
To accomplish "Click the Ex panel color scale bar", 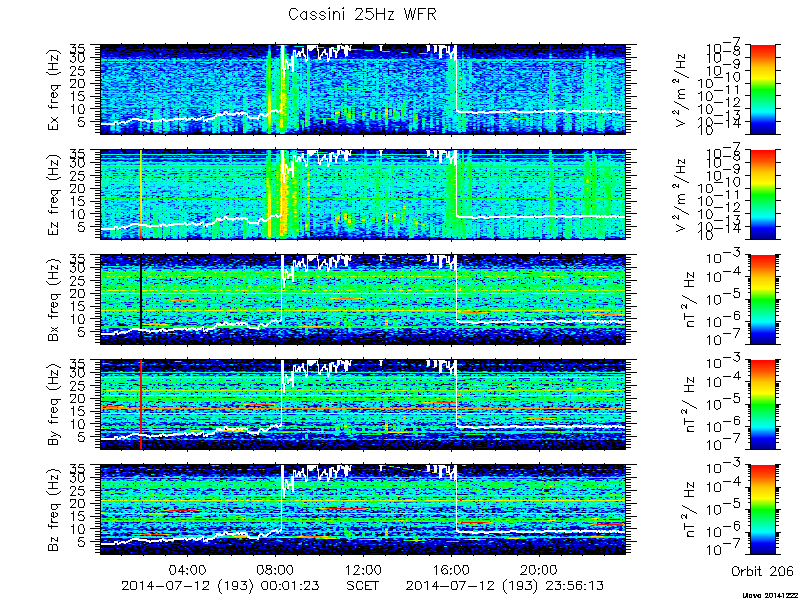I will 762,90.
